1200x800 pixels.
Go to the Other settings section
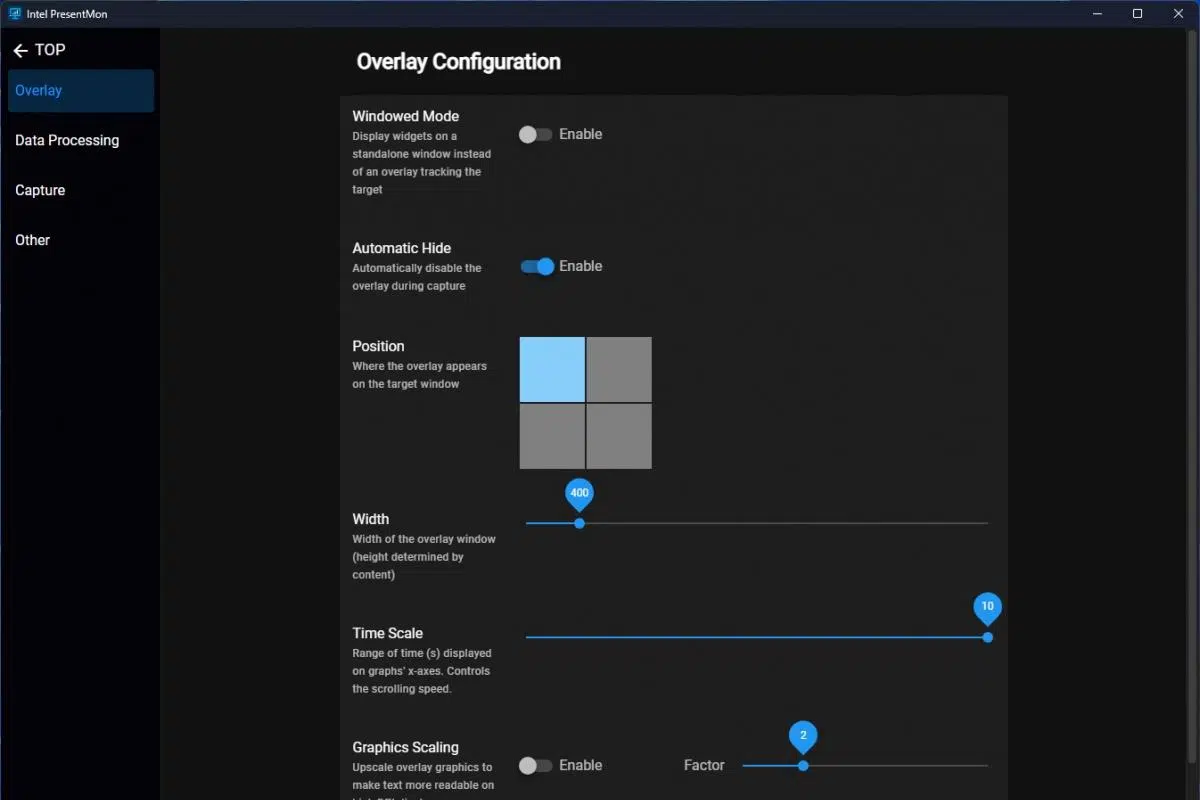32,241
